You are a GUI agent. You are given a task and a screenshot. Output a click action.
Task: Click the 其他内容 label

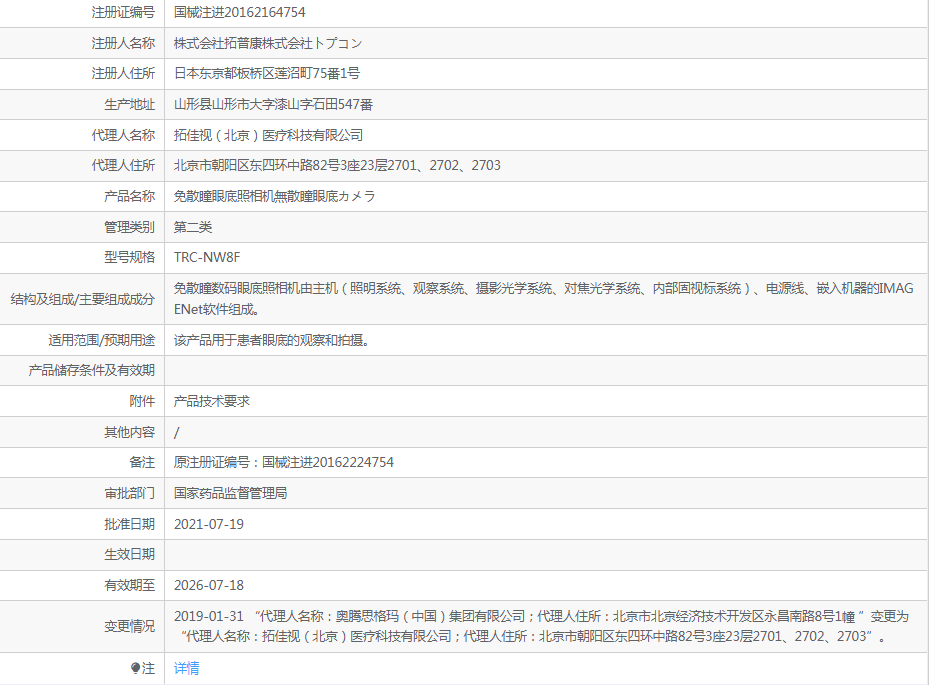coord(130,432)
